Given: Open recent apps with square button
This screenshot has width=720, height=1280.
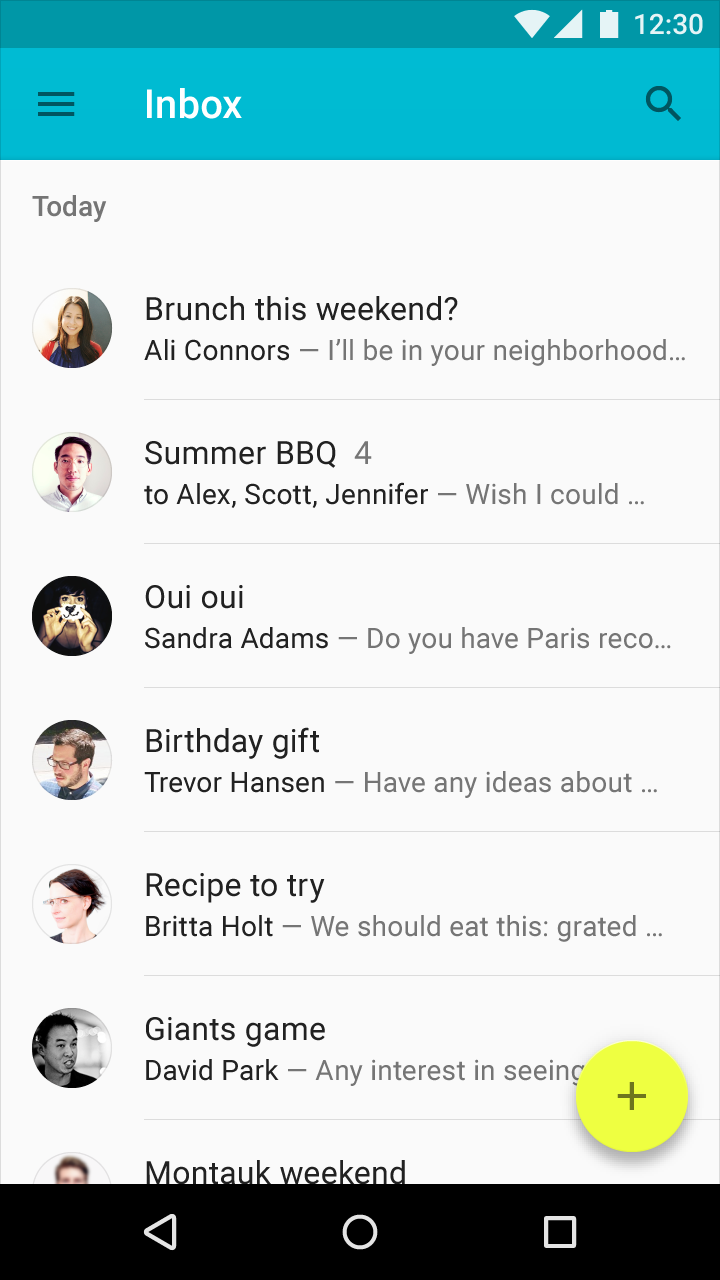Looking at the screenshot, I should (x=560, y=1232).
